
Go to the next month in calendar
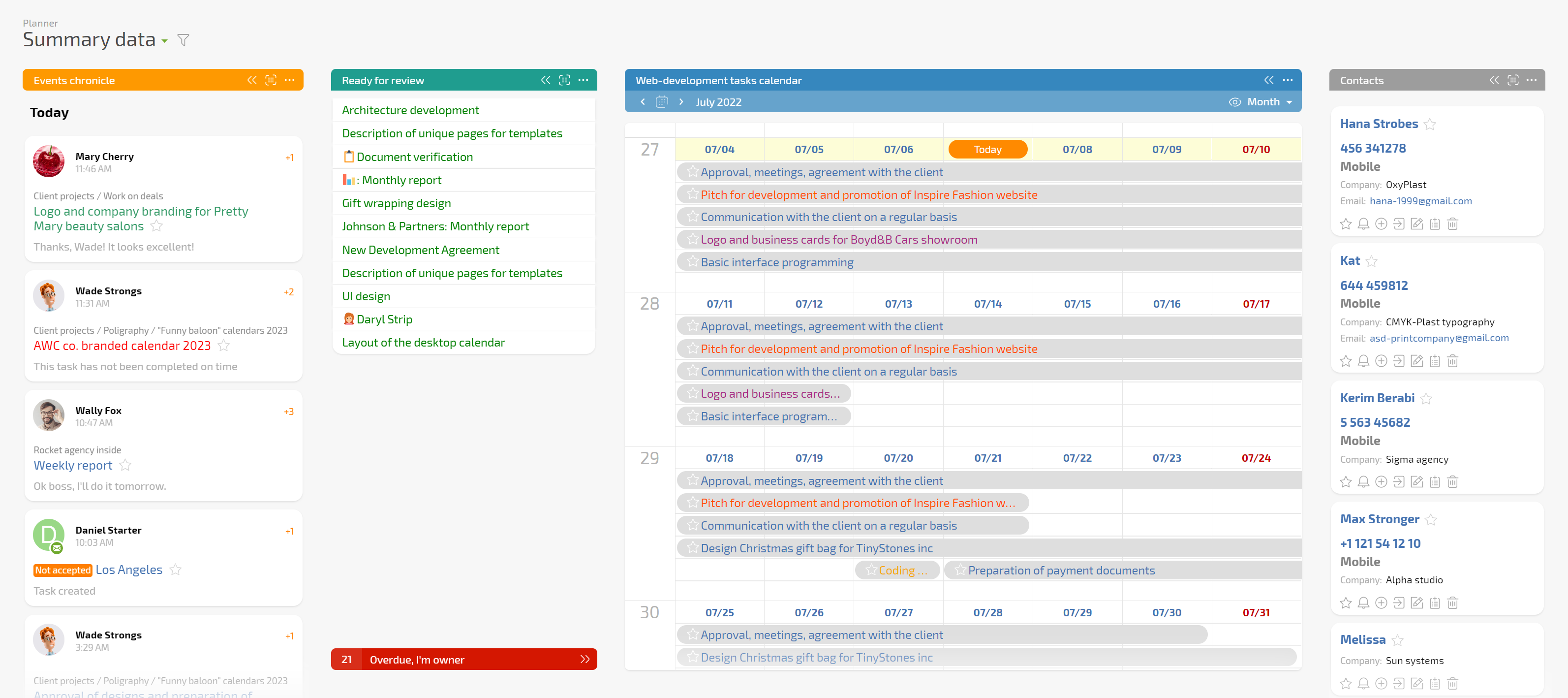coord(680,102)
